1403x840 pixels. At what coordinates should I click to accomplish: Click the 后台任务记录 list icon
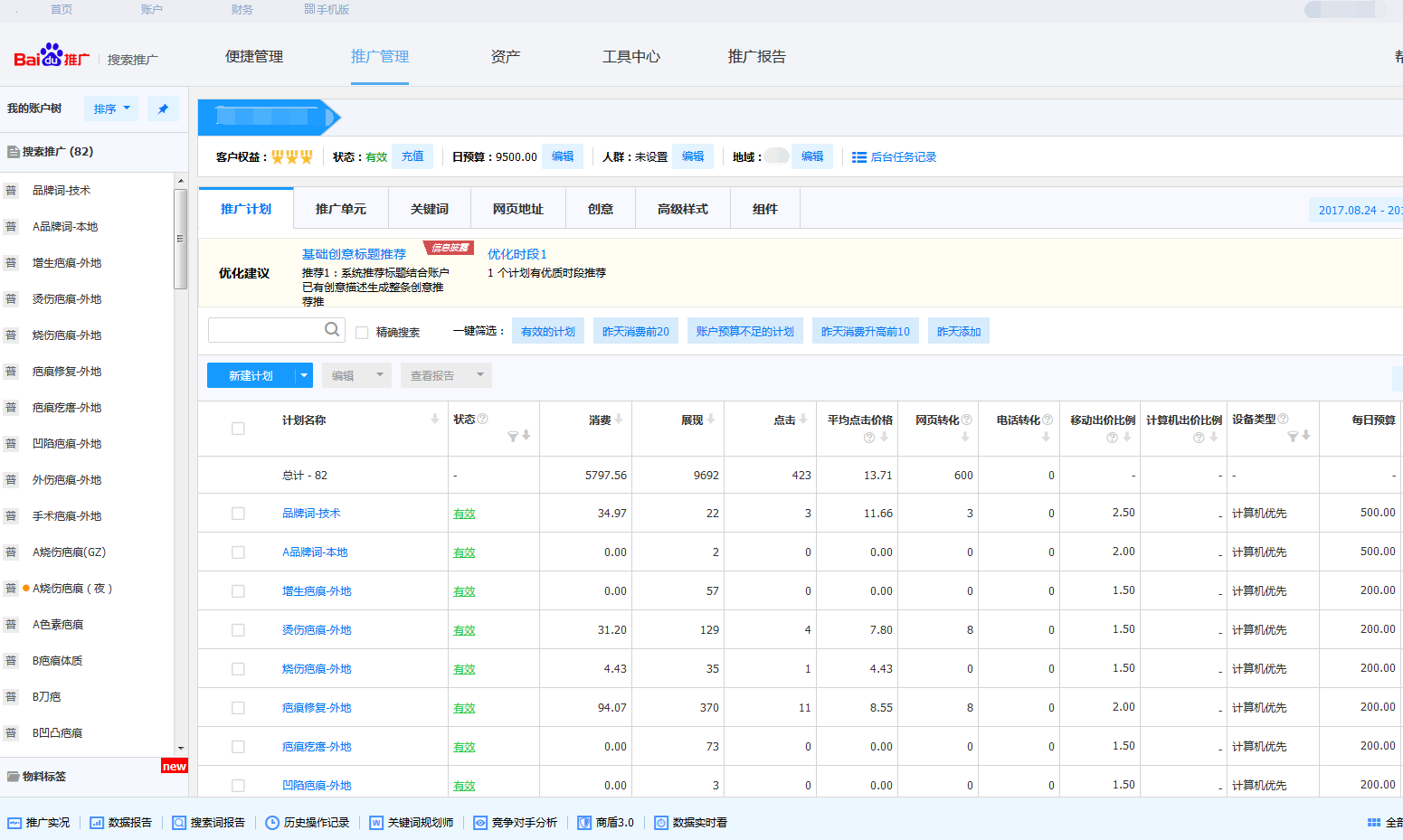(x=859, y=157)
